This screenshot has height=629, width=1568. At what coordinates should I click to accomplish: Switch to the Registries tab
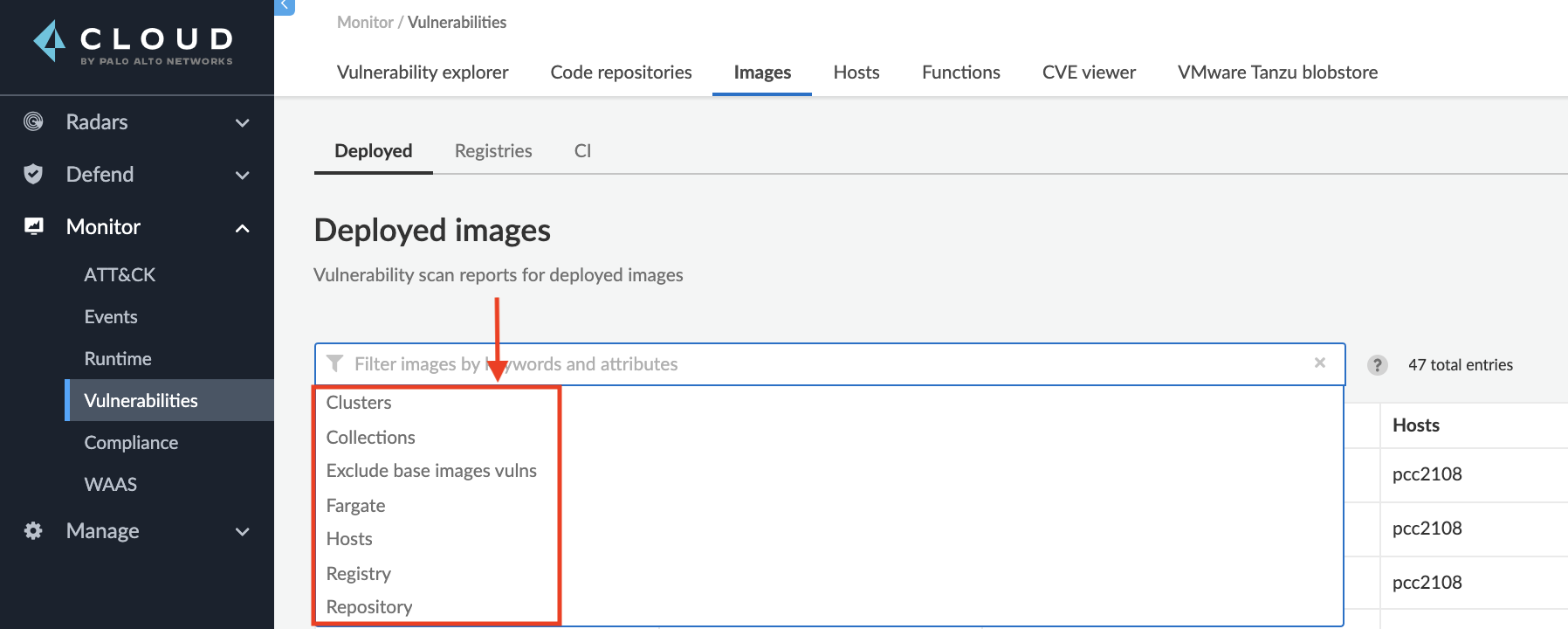pyautogui.click(x=493, y=150)
